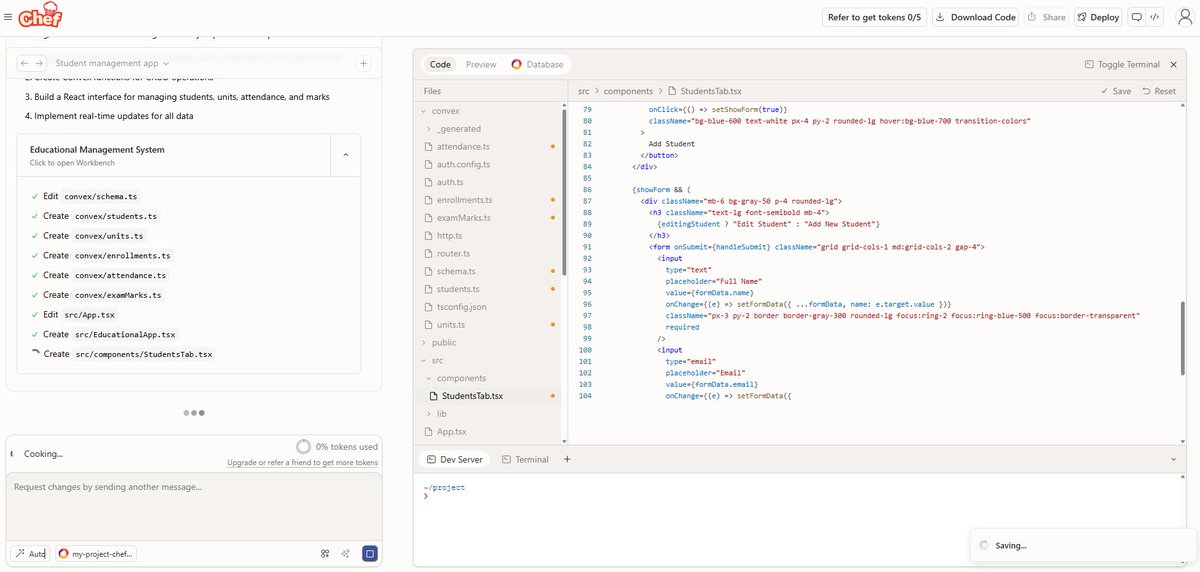The image size is (1200, 572).
Task: Open the hamburger menu next to Chef logo
Action: [8, 16]
